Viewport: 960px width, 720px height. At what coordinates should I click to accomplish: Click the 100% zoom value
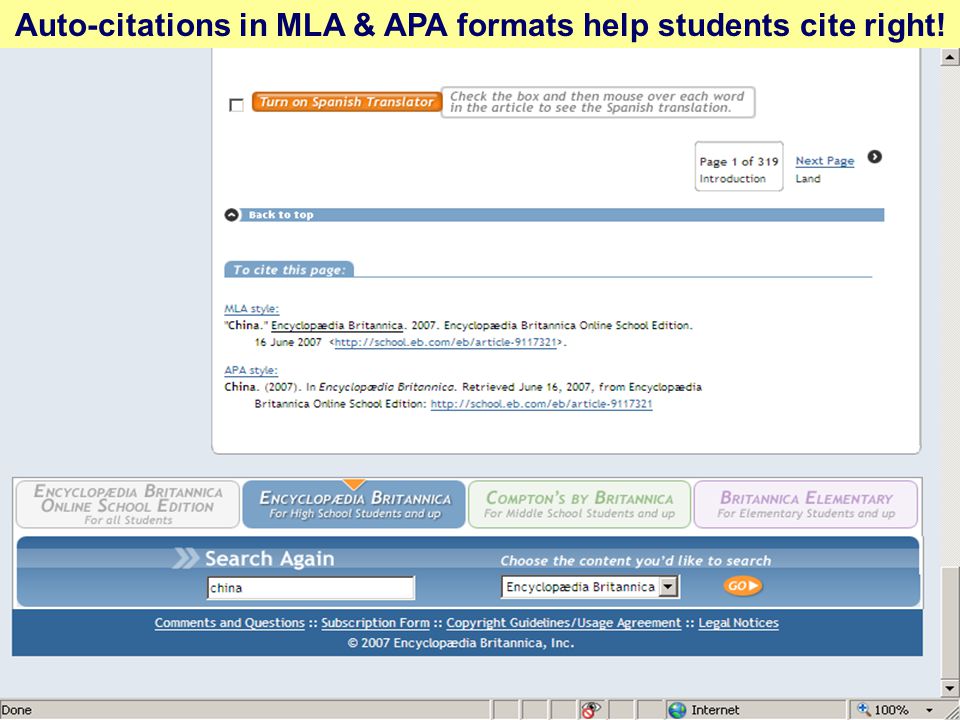891,710
